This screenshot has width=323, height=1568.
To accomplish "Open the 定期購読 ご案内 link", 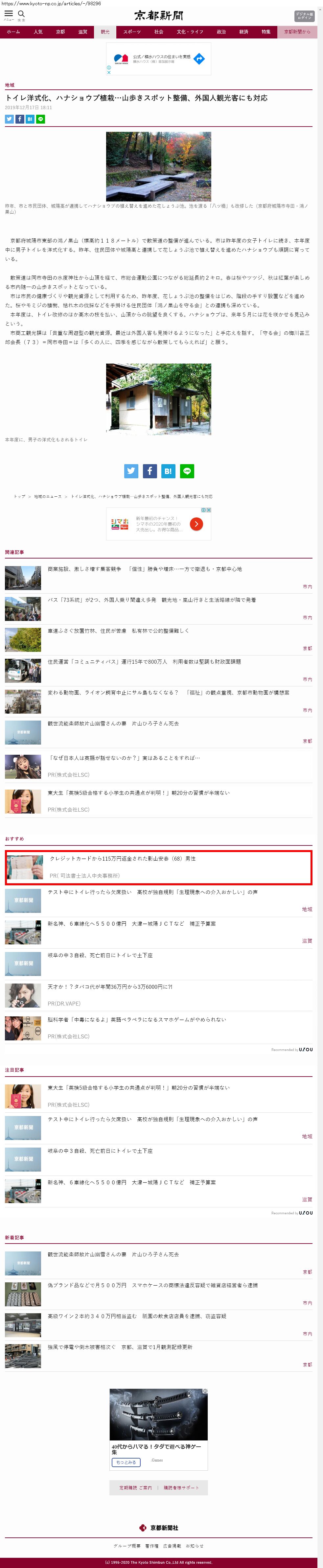I will click(136, 1488).
